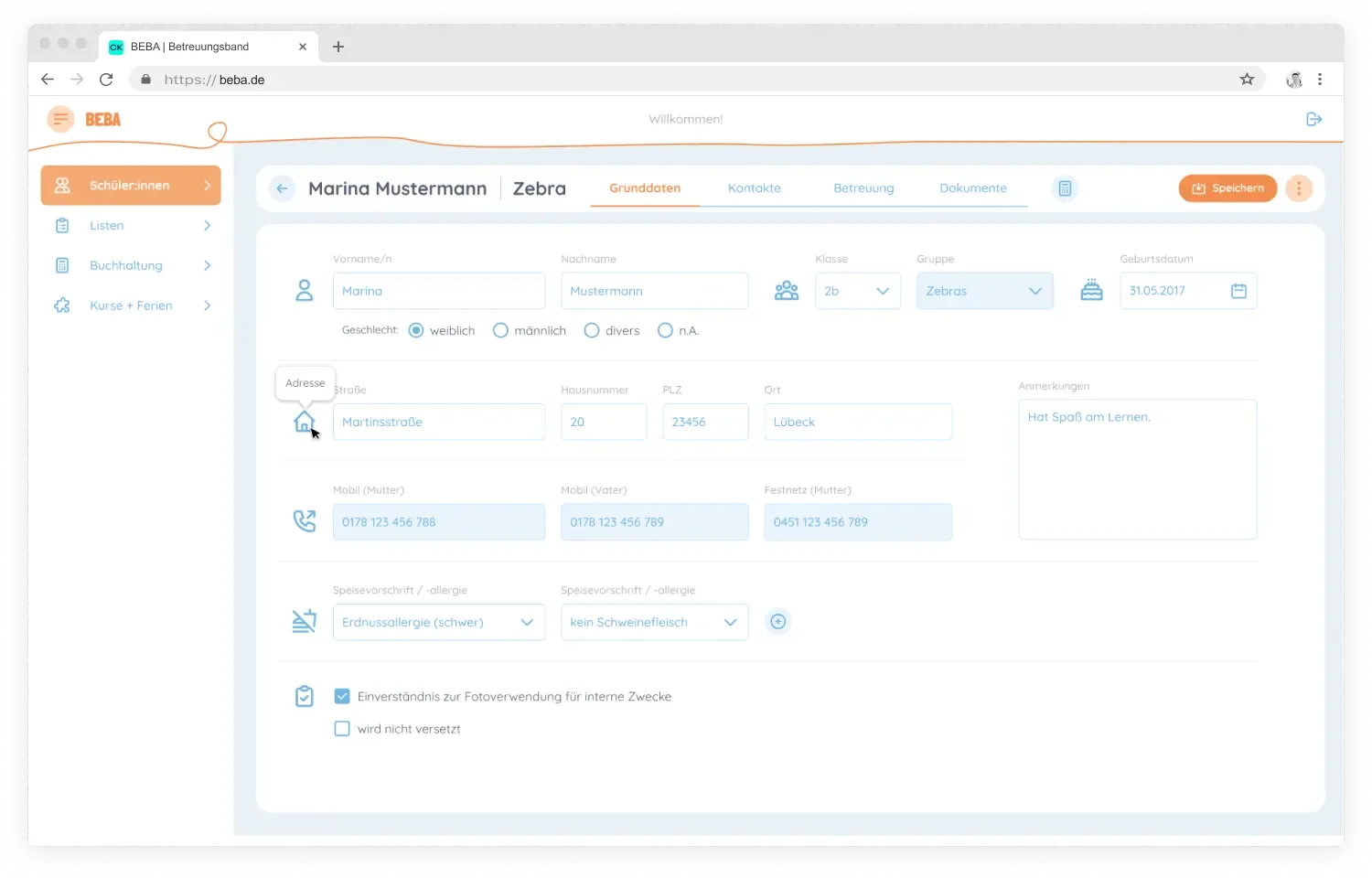
Task: Select the n.A. gender option
Action: coord(665,330)
